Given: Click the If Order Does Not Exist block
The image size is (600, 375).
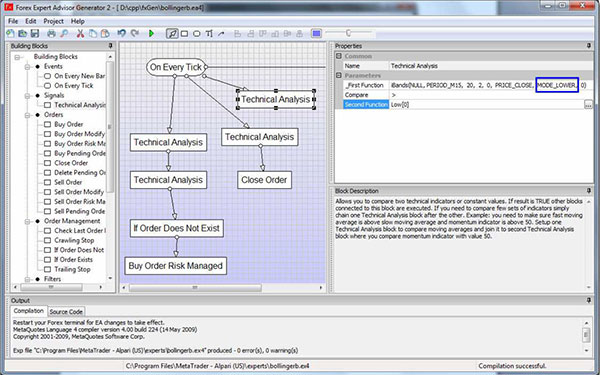Looking at the screenshot, I should tap(176, 228).
